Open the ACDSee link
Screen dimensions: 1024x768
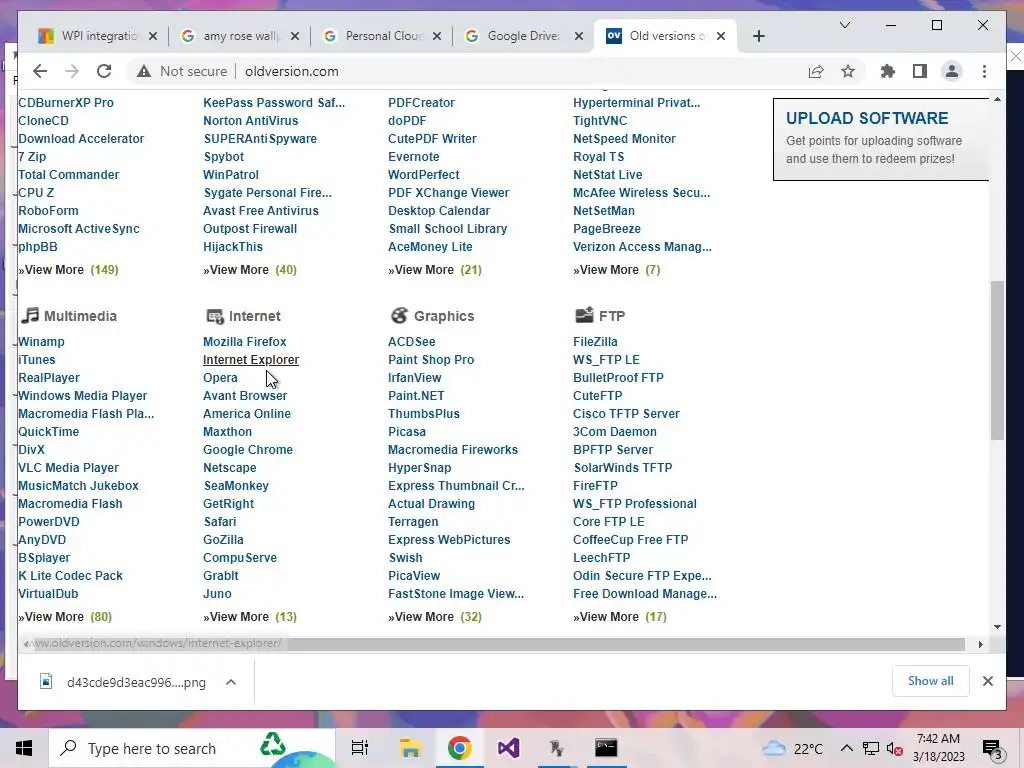point(411,342)
